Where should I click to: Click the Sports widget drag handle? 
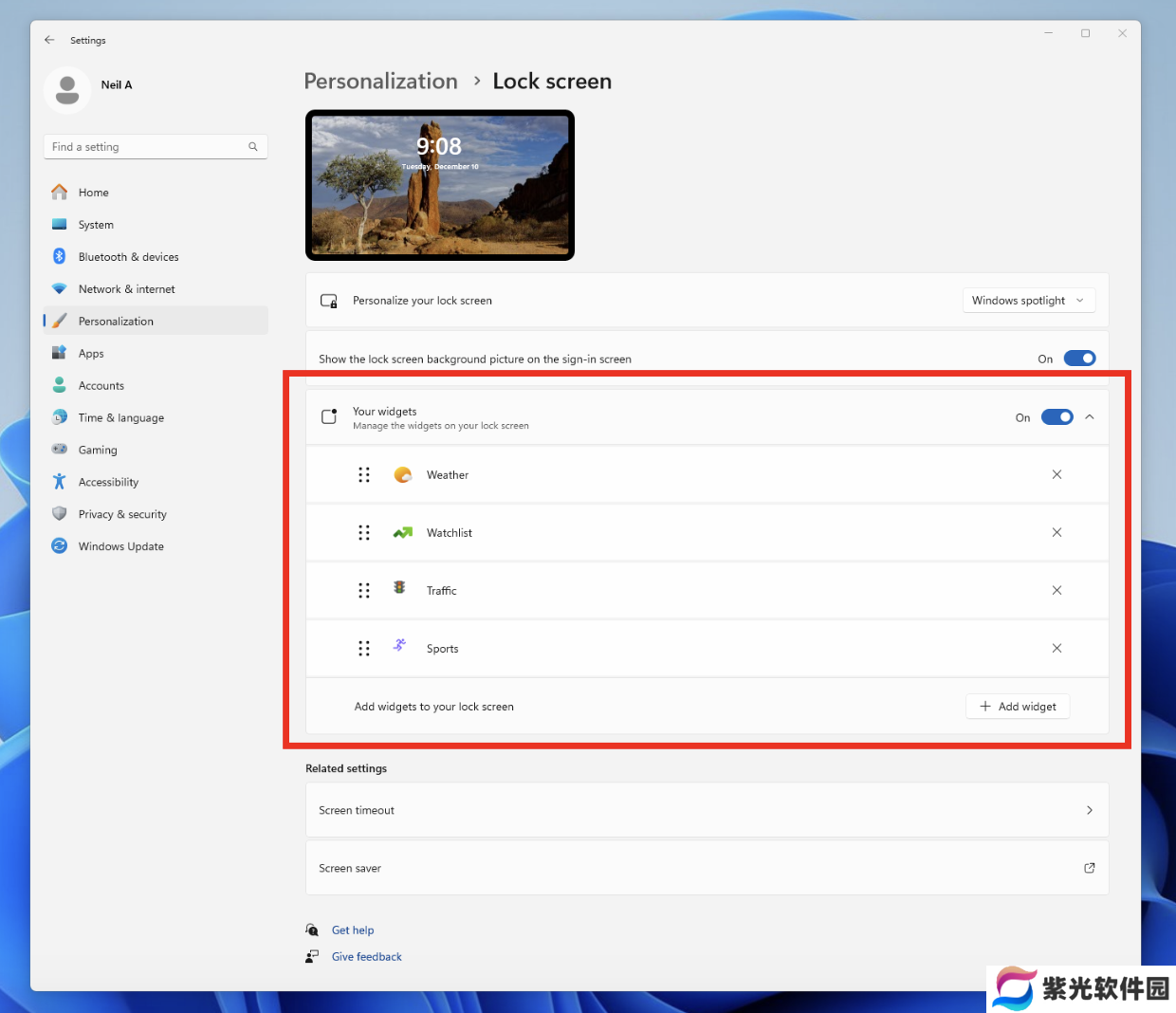[x=364, y=648]
